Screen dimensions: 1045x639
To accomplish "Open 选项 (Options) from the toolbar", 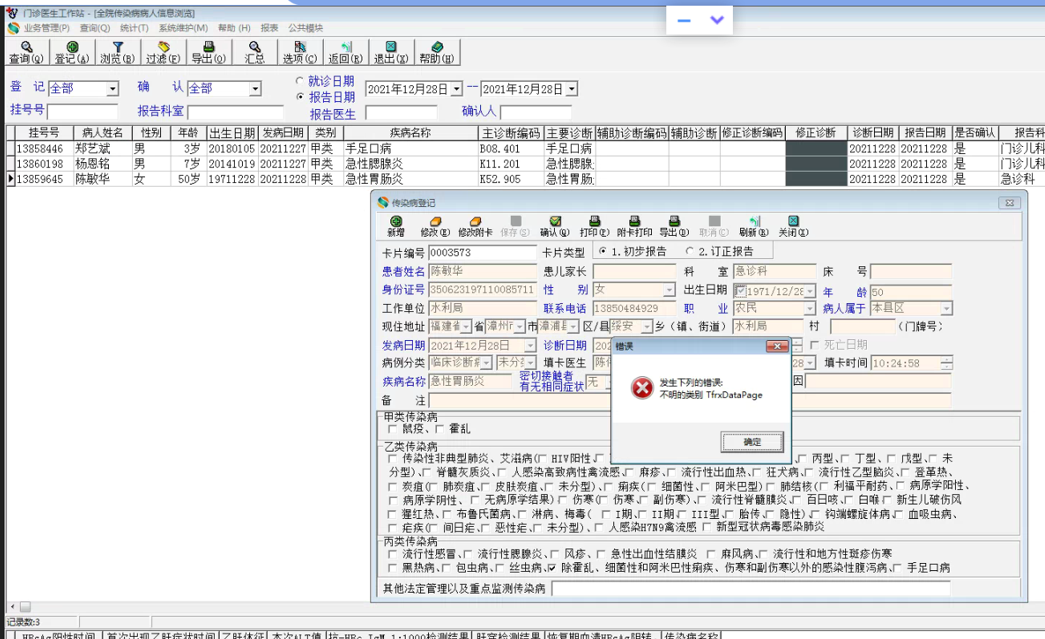I will 299,52.
